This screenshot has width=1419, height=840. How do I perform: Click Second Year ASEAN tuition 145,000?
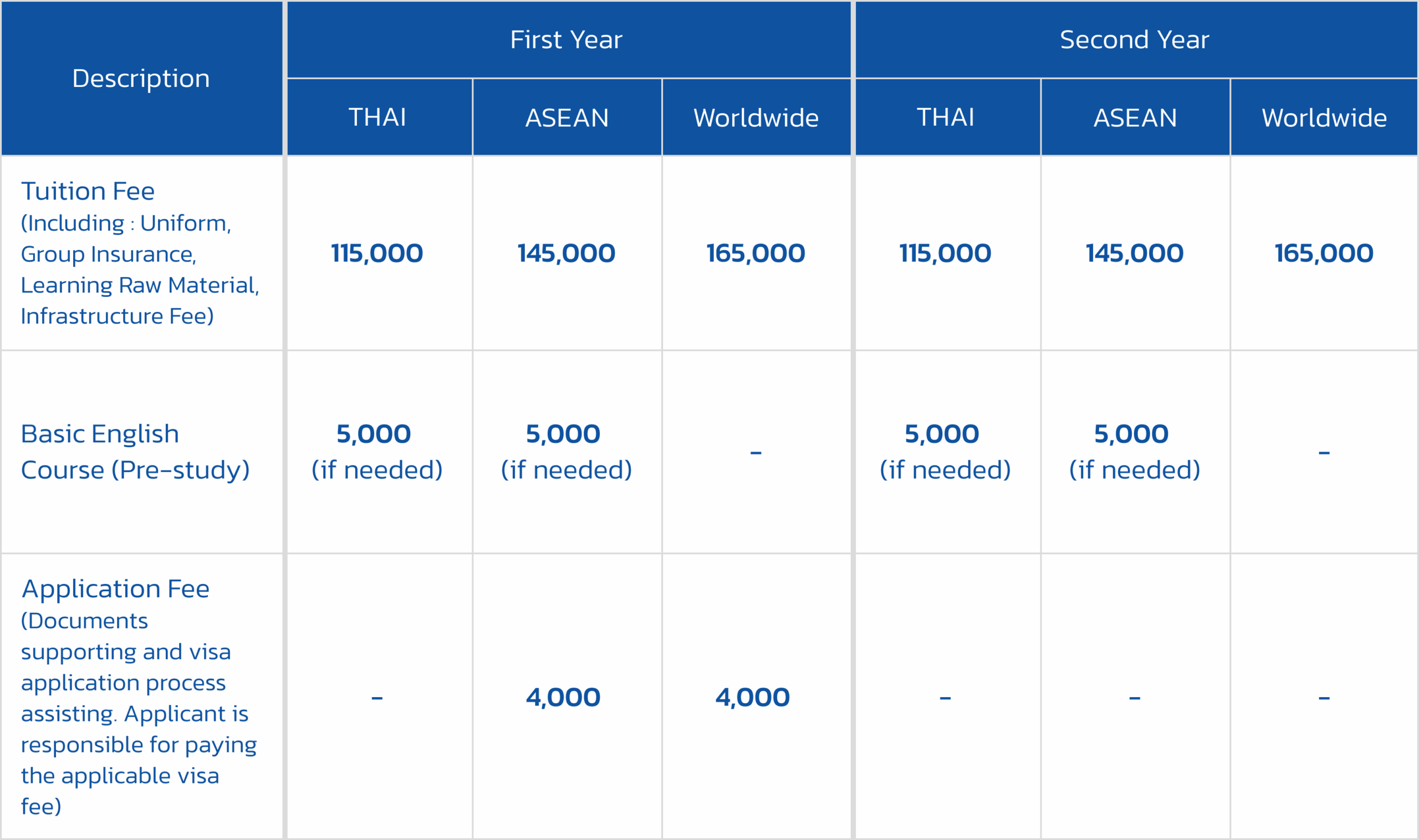pyautogui.click(x=1135, y=253)
